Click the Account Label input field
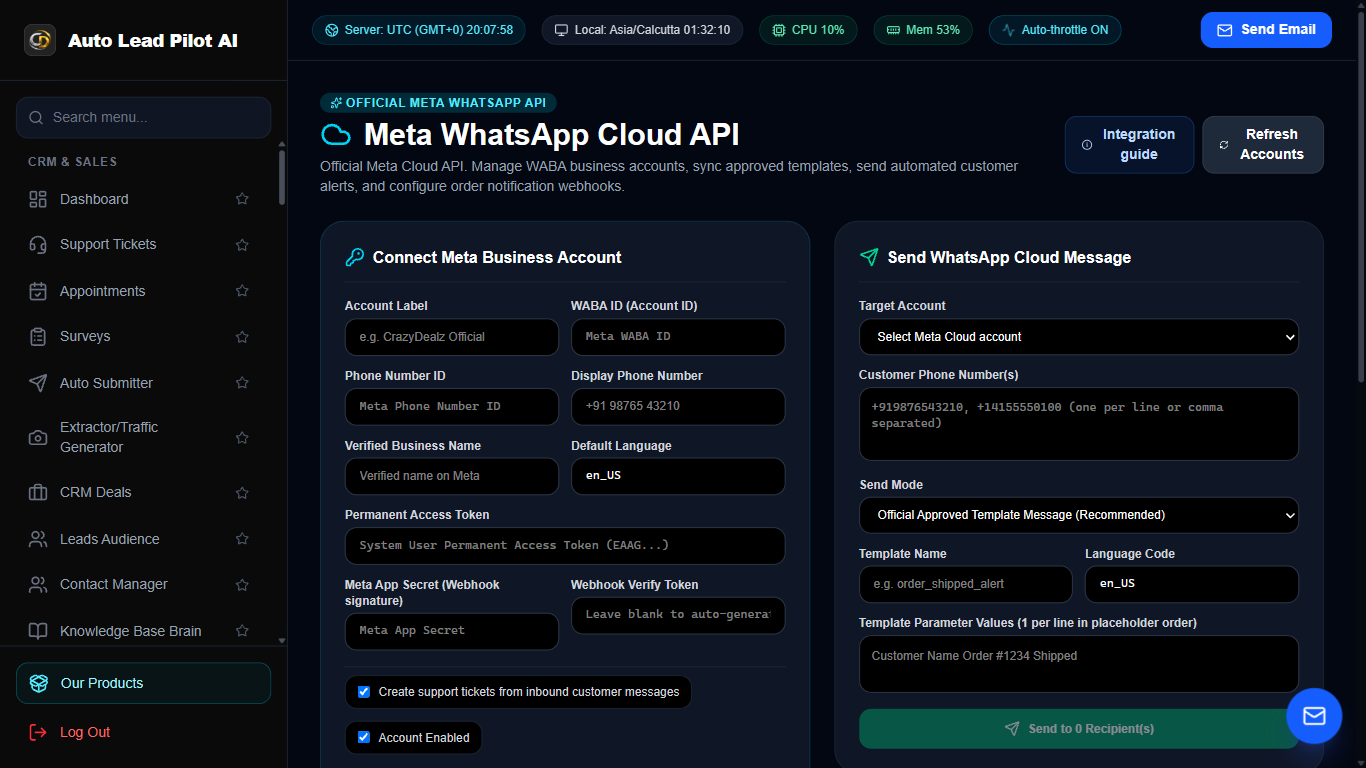The width and height of the screenshot is (1366, 768). 452,337
